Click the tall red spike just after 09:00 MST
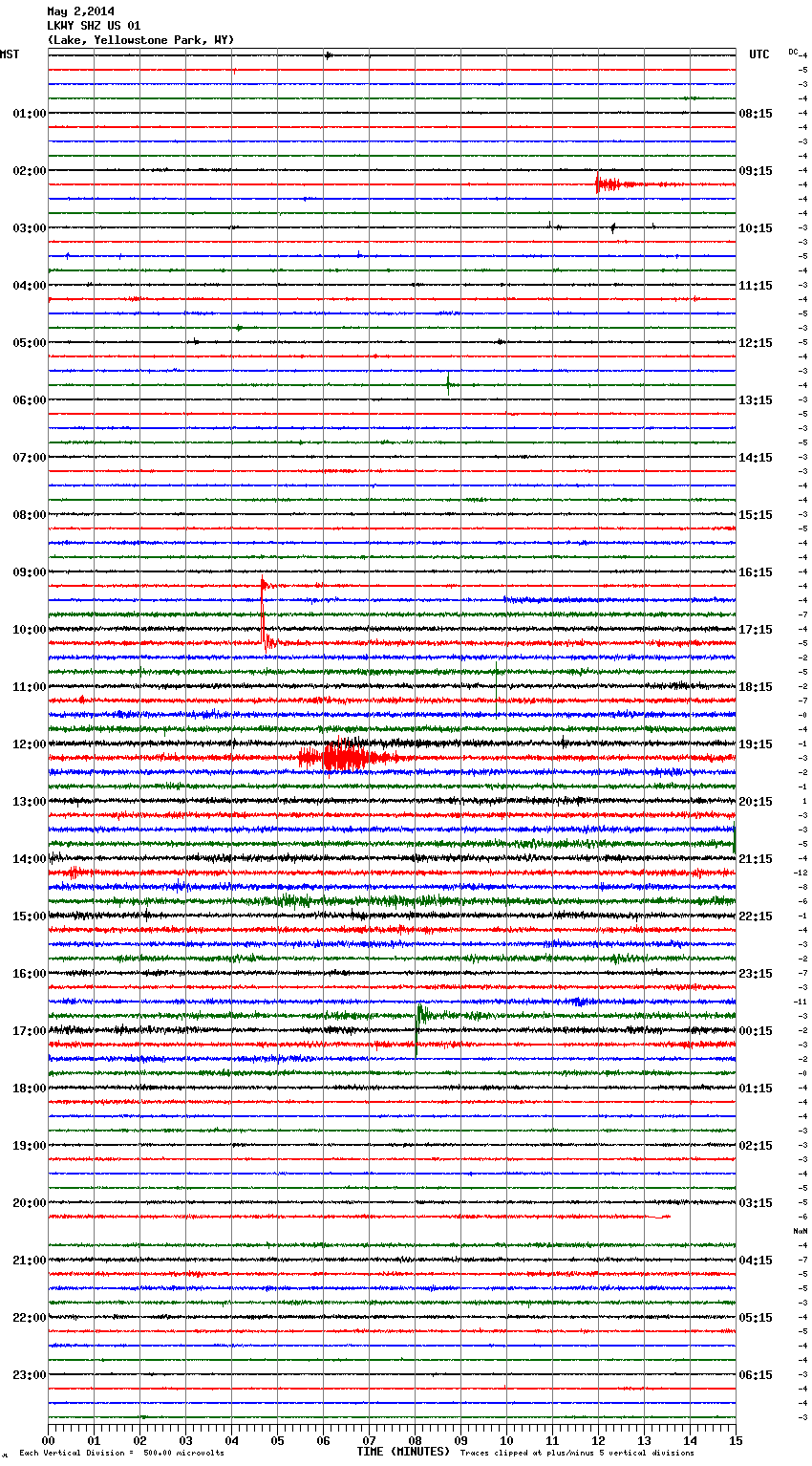The height and width of the screenshot is (1466, 812). tap(264, 612)
